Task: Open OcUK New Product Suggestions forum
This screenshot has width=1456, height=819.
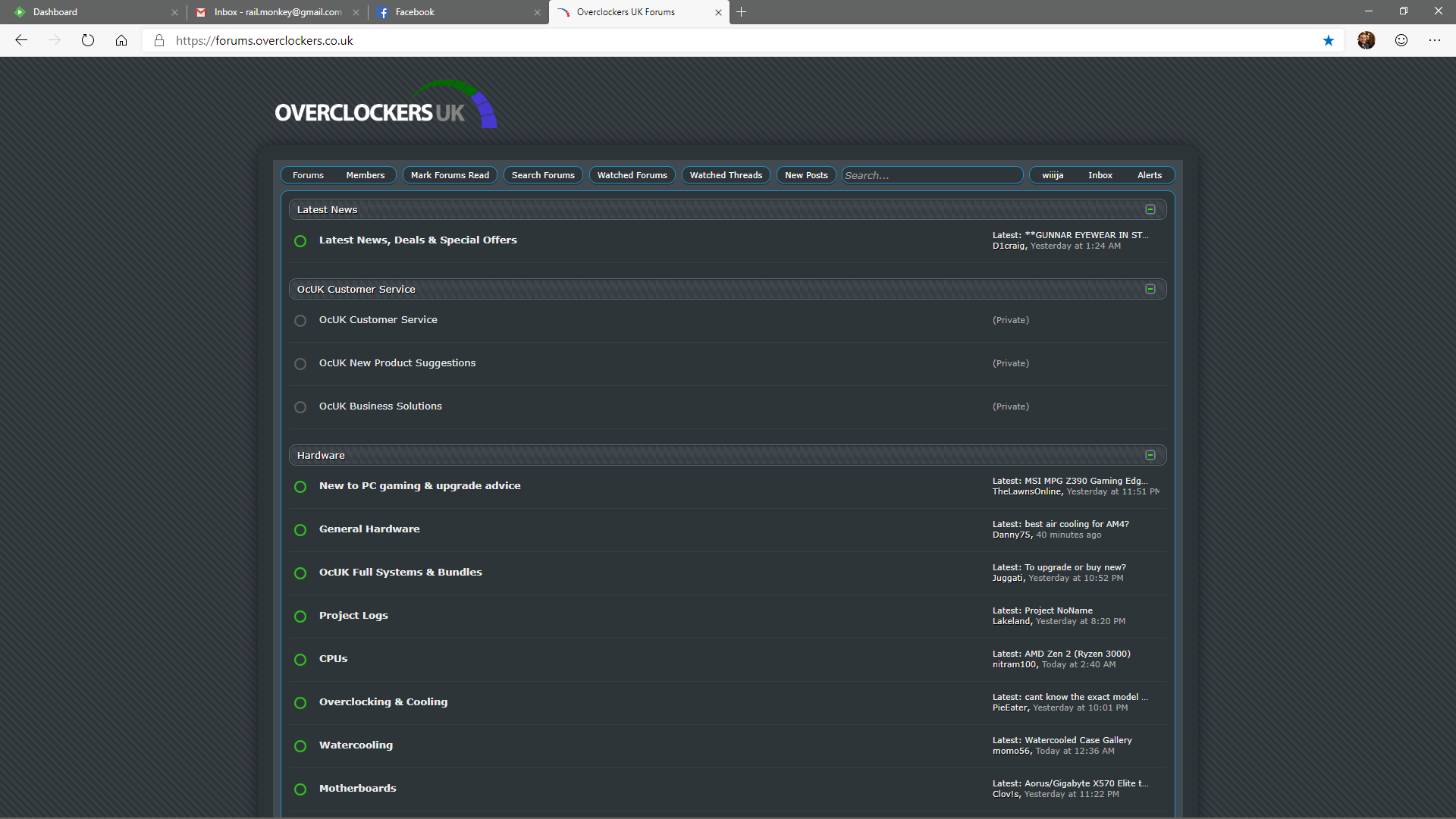Action: tap(397, 362)
